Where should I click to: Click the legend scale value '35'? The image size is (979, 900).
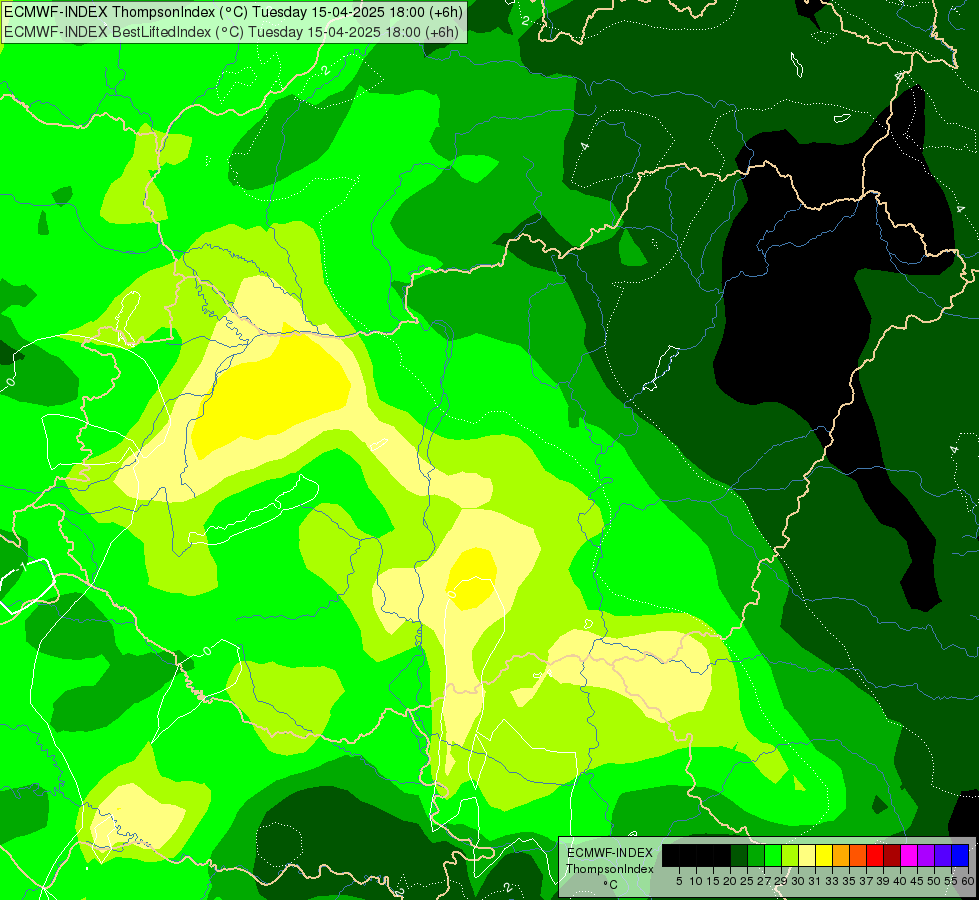click(849, 881)
